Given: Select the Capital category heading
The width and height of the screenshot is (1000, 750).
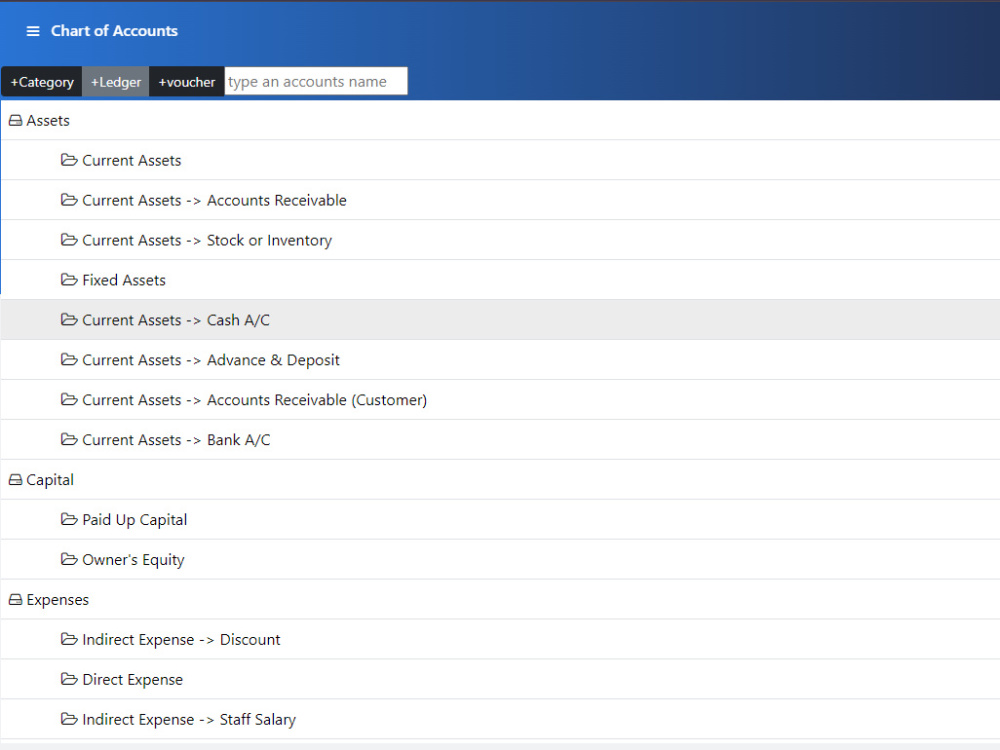Looking at the screenshot, I should pyautogui.click(x=50, y=480).
